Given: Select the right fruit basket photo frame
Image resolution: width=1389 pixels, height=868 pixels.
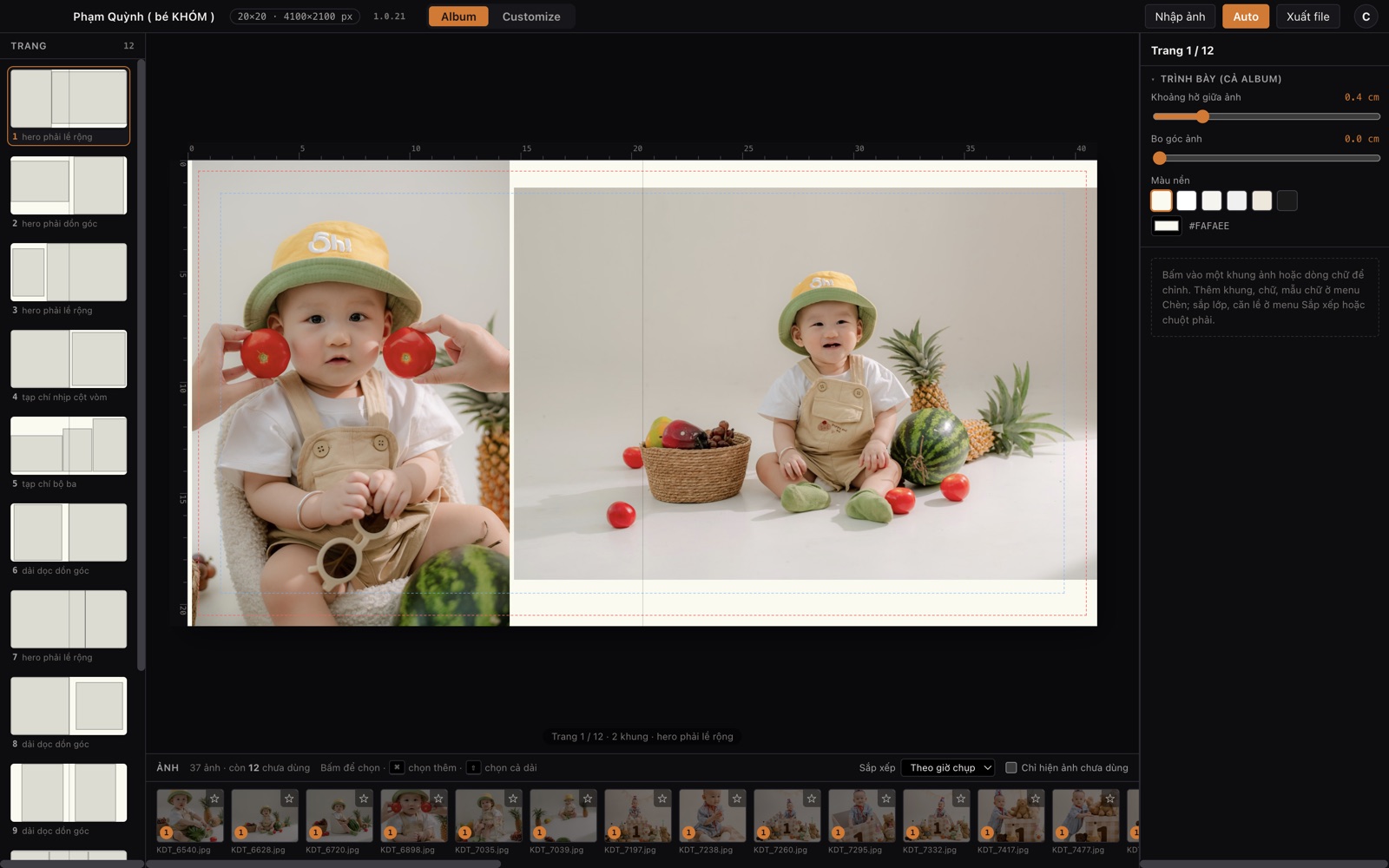Looking at the screenshot, I should [805, 384].
